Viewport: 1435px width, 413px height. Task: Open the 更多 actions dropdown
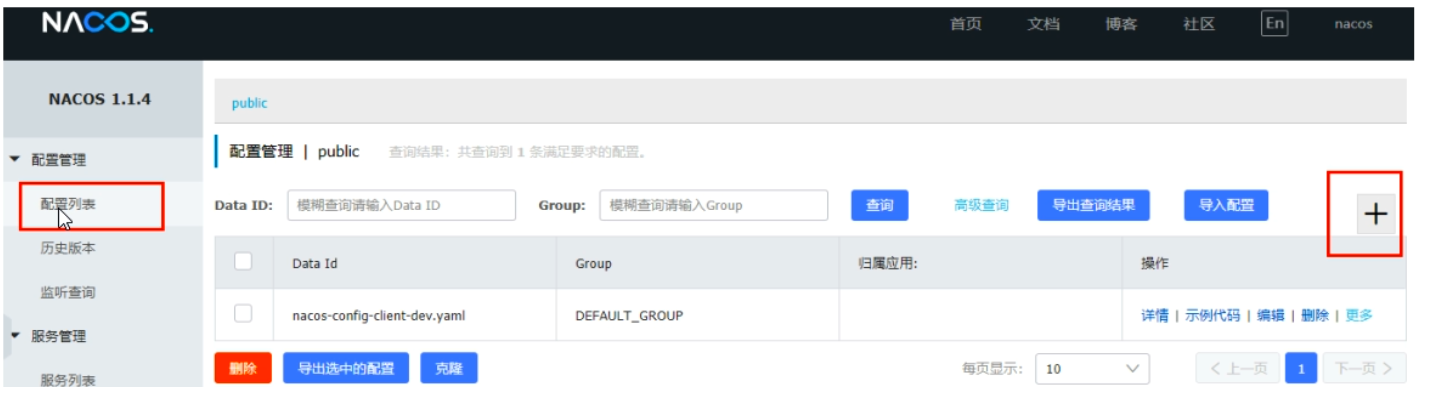[1359, 315]
